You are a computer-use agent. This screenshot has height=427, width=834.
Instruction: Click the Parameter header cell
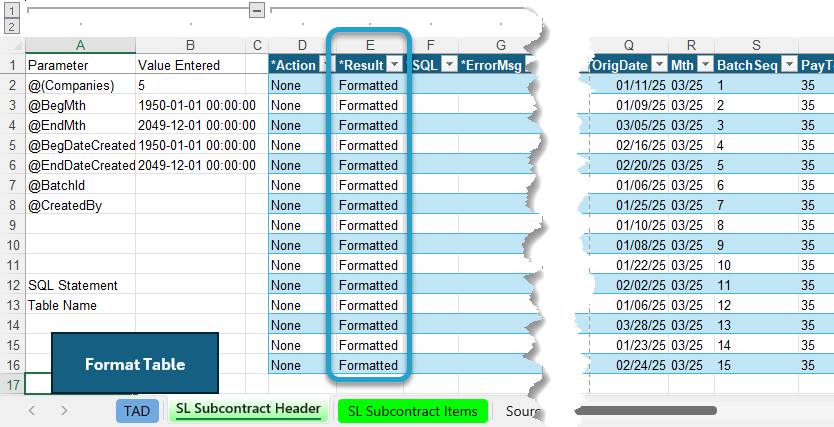pyautogui.click(x=80, y=65)
